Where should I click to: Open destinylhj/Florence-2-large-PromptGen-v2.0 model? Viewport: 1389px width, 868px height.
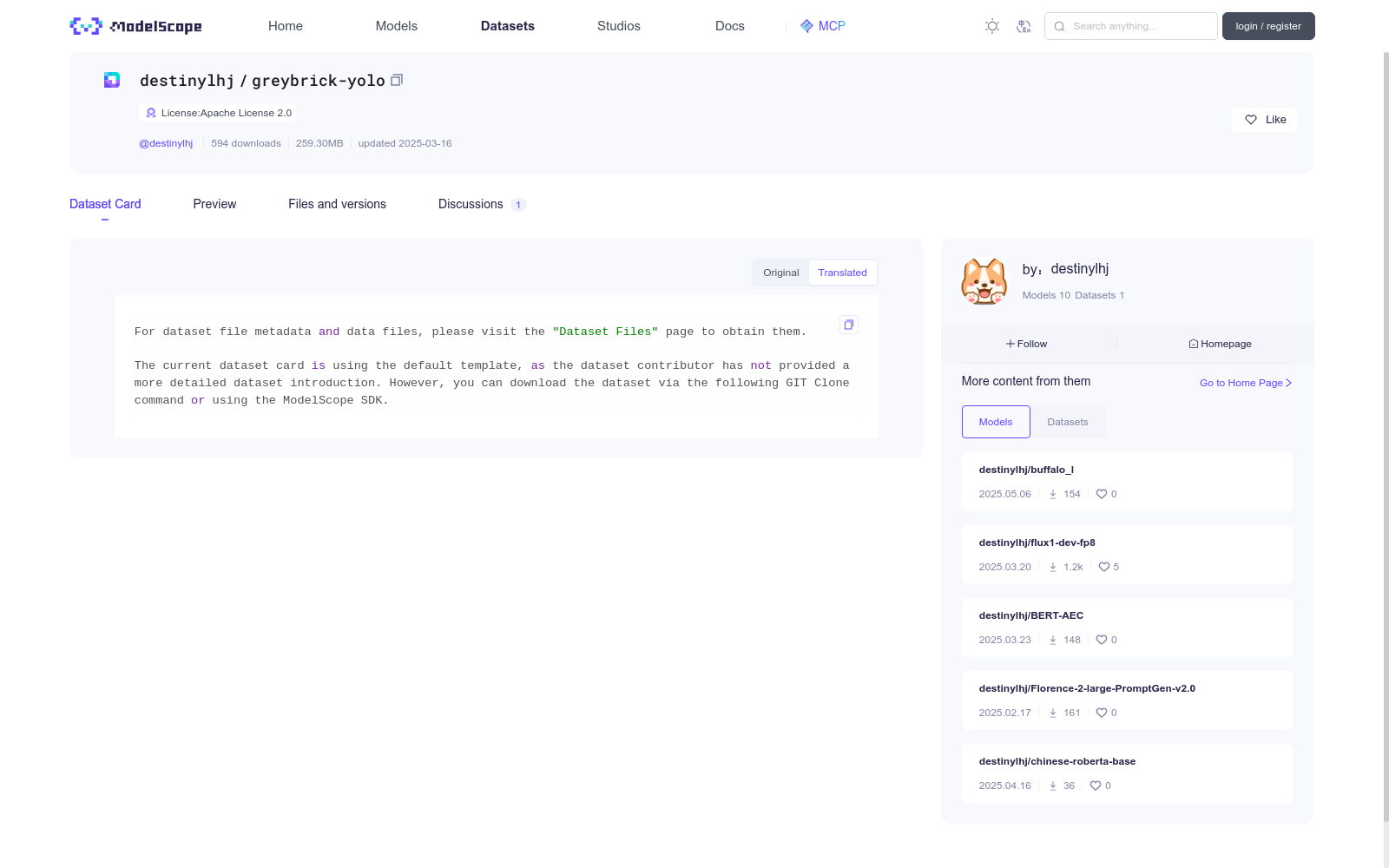(1087, 688)
